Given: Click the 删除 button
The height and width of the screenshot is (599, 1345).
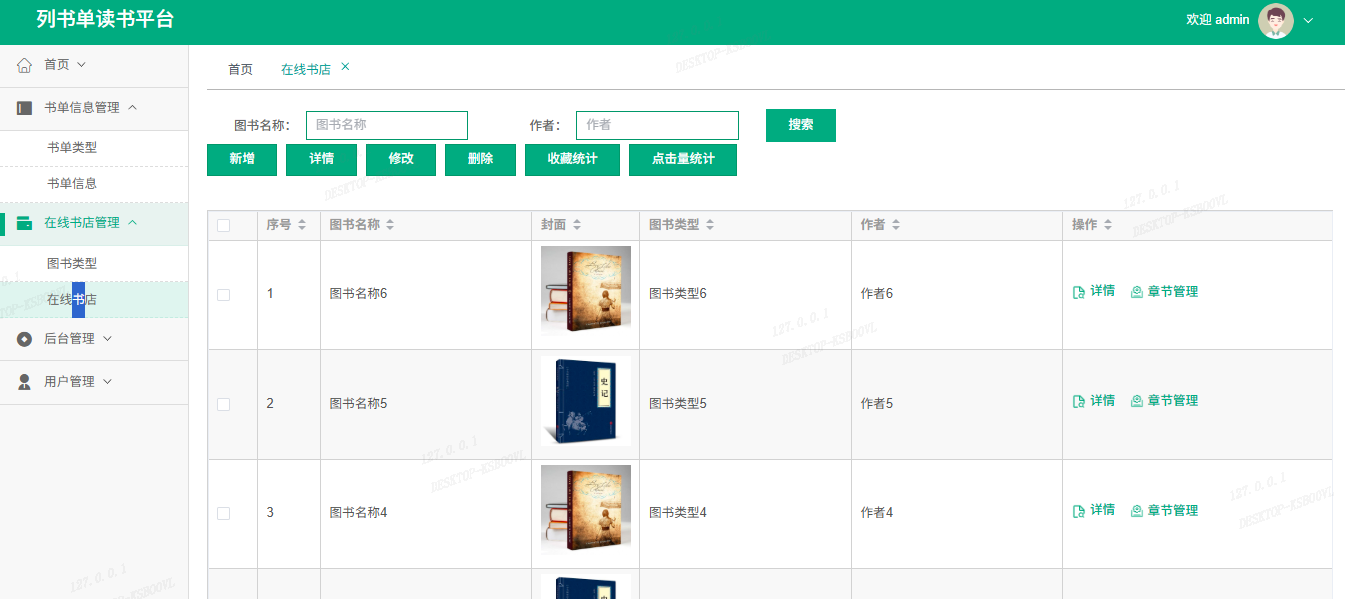Looking at the screenshot, I should pos(480,160).
